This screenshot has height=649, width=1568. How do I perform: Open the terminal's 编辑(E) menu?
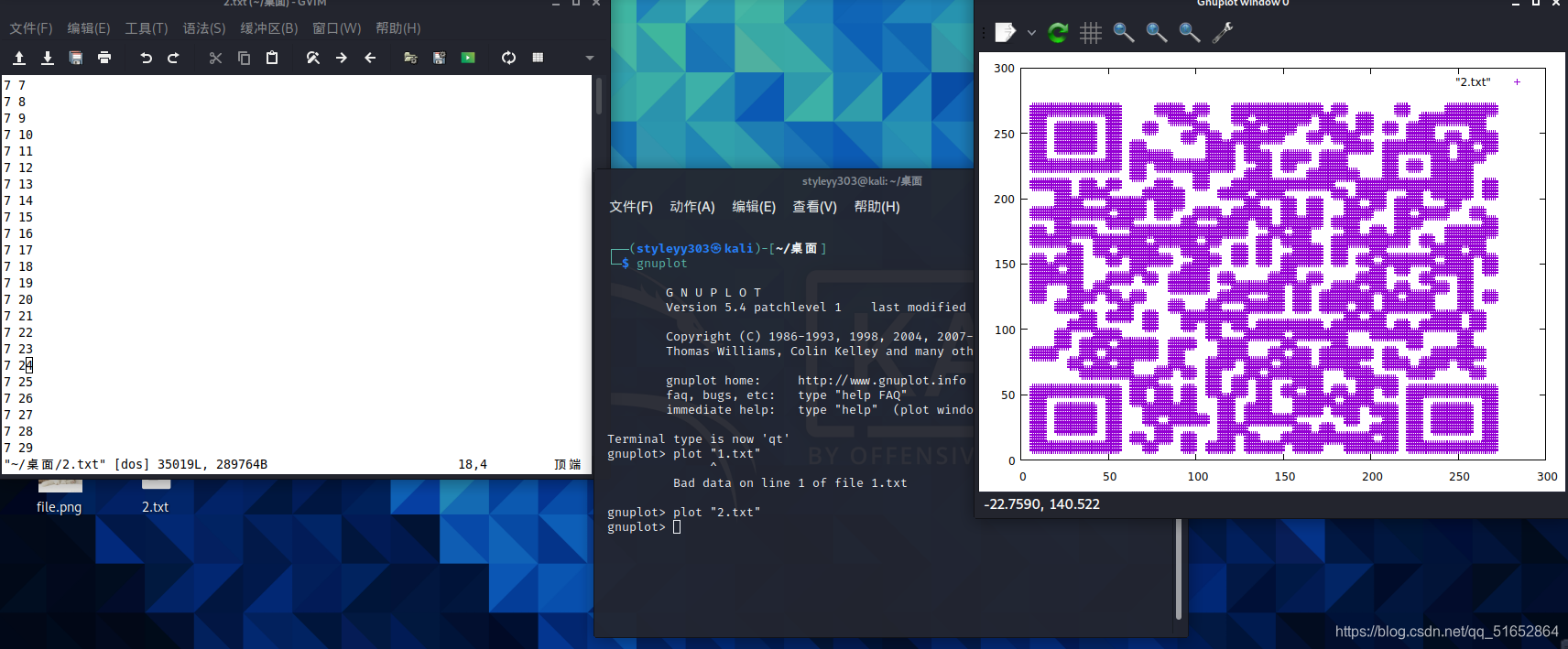coord(754,207)
